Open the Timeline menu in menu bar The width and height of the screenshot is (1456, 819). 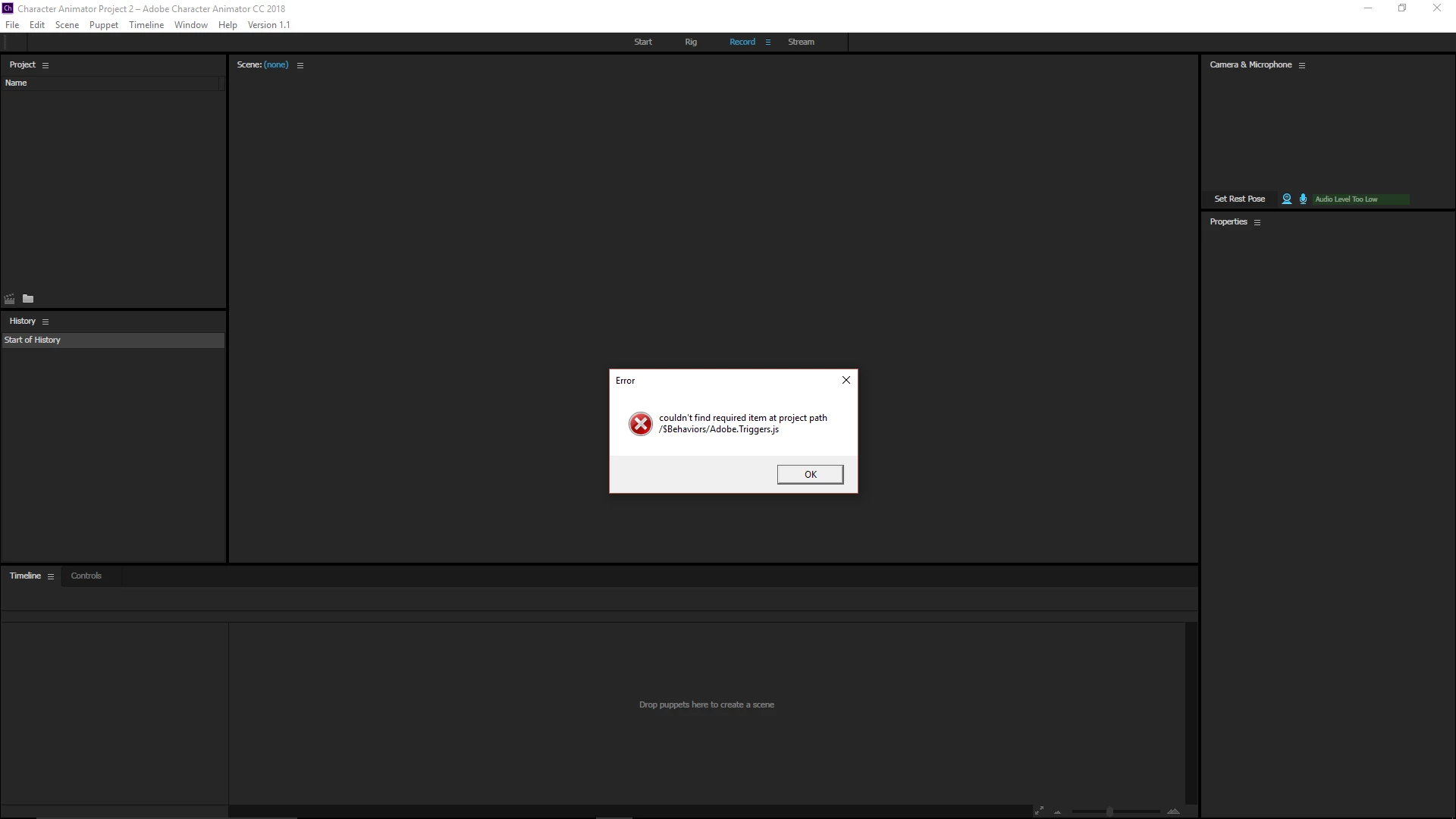(146, 25)
